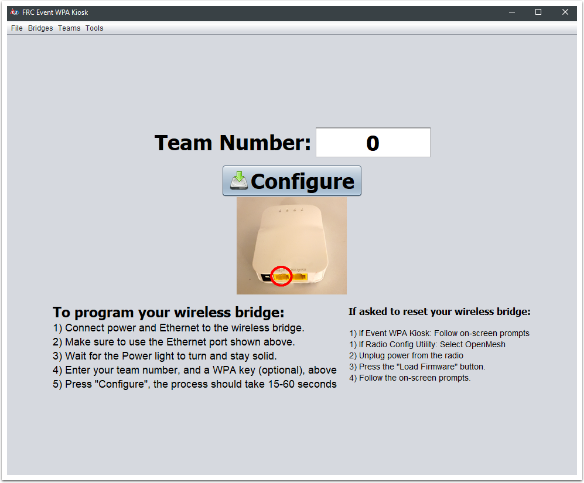This screenshot has height=483, width=584.
Task: Click the FRC app icon in title bar
Action: tap(15, 12)
